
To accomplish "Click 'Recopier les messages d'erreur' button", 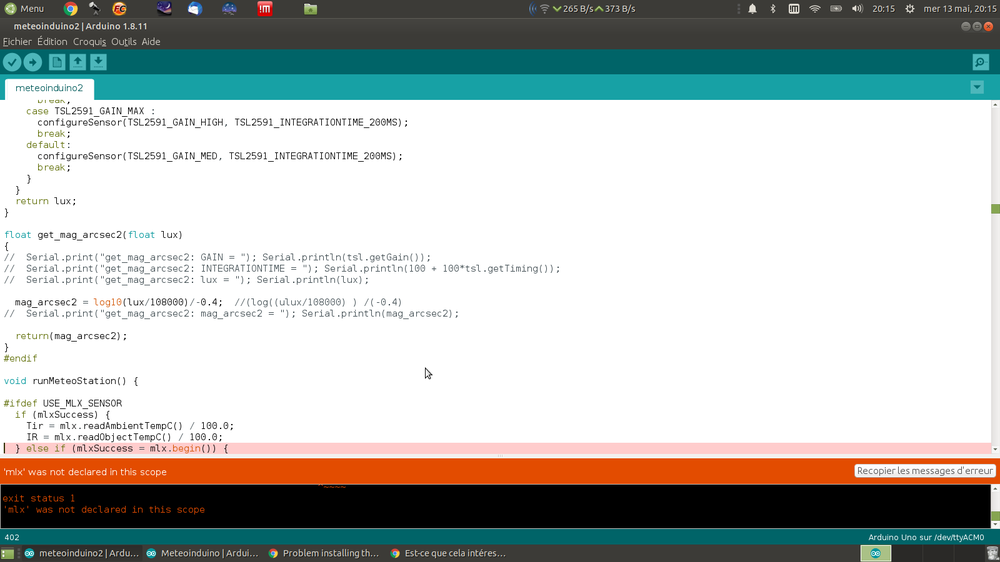I will pyautogui.click(x=925, y=471).
